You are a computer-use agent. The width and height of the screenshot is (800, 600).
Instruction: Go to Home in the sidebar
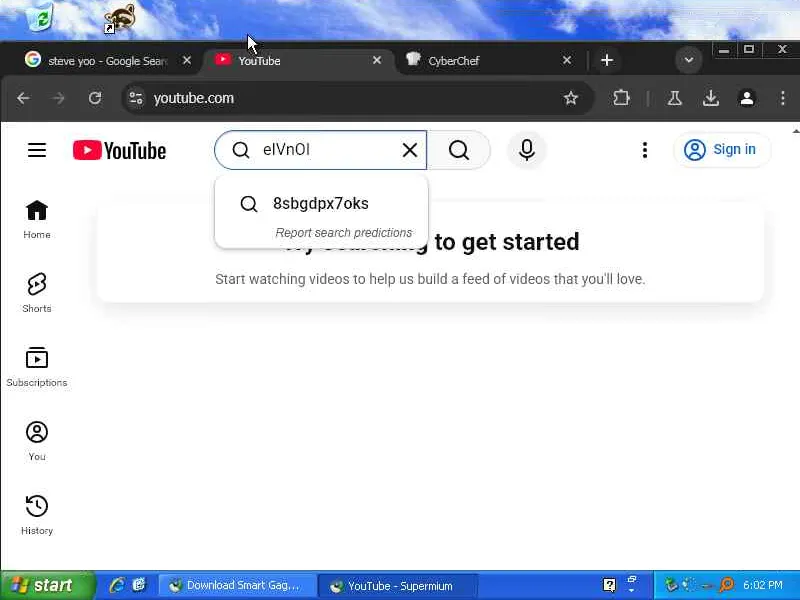[37, 220]
